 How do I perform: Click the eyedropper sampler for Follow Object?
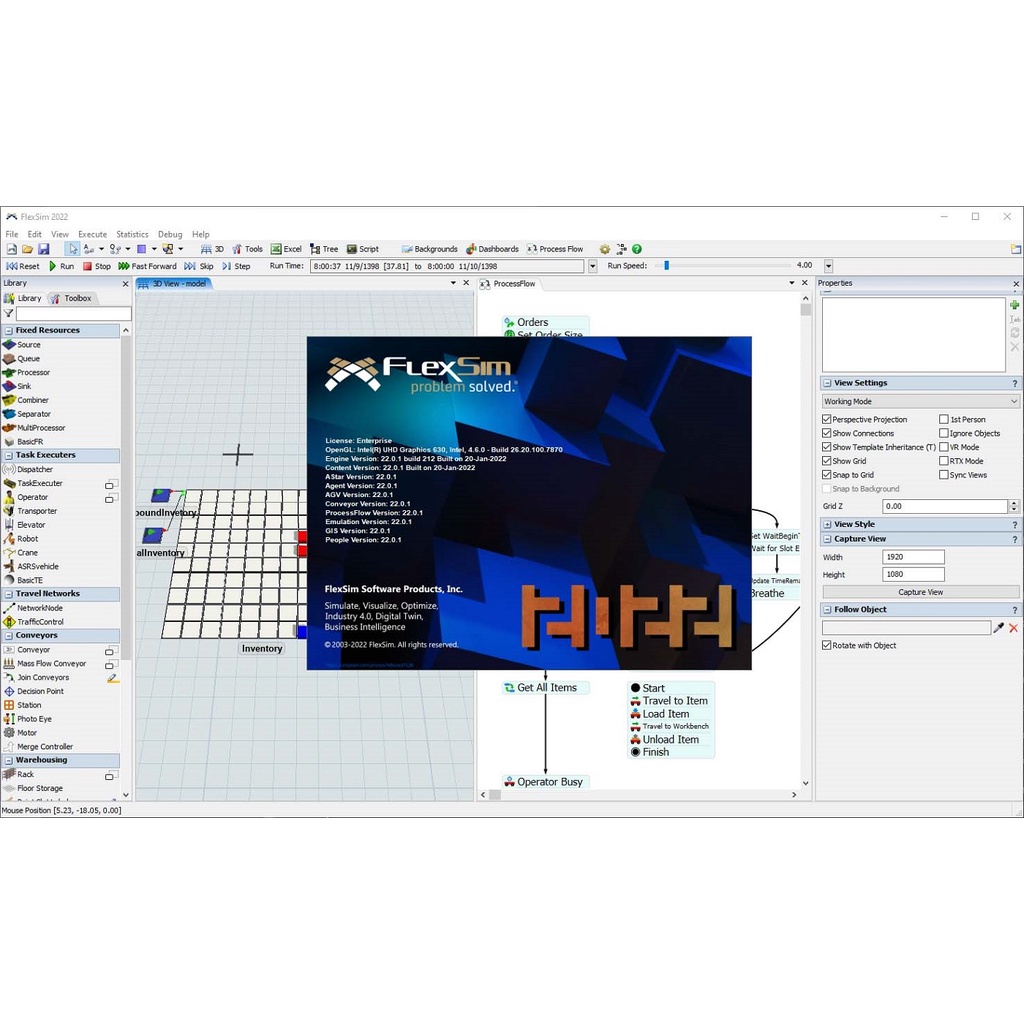point(998,628)
